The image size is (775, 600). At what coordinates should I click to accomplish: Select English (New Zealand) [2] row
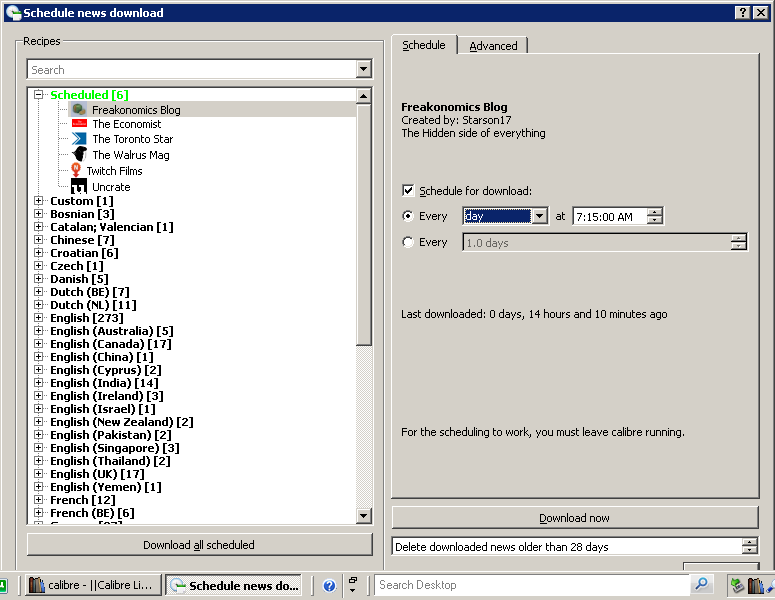(x=122, y=422)
